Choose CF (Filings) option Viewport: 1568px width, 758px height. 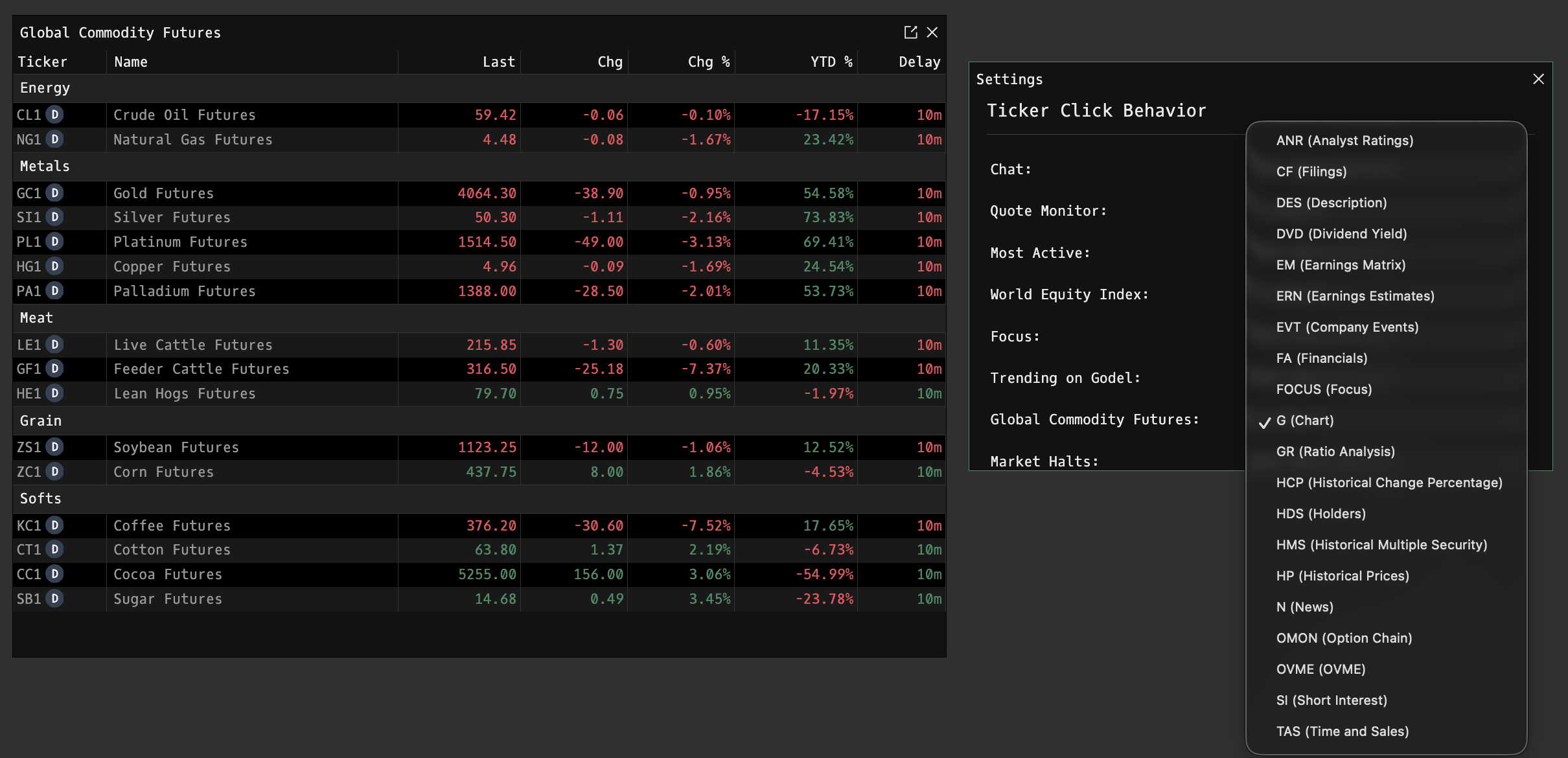pyautogui.click(x=1386, y=172)
